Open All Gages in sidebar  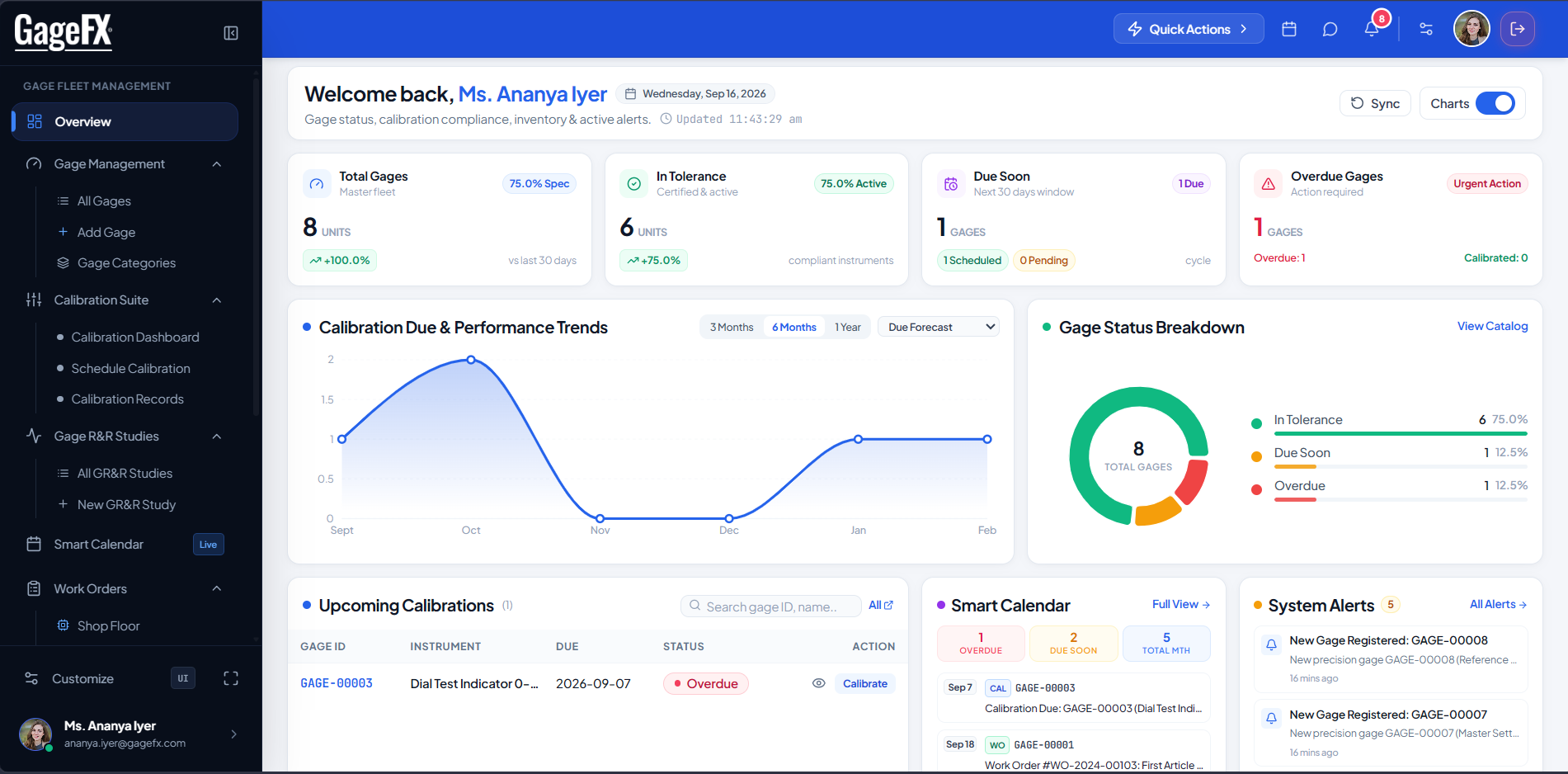tap(104, 201)
